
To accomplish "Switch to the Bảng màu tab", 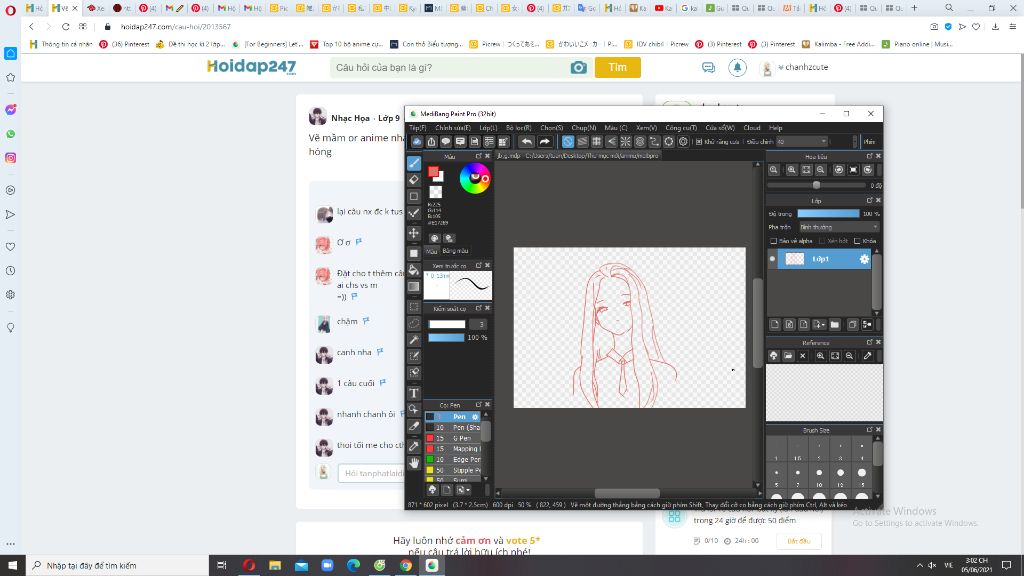I will click(x=455, y=251).
